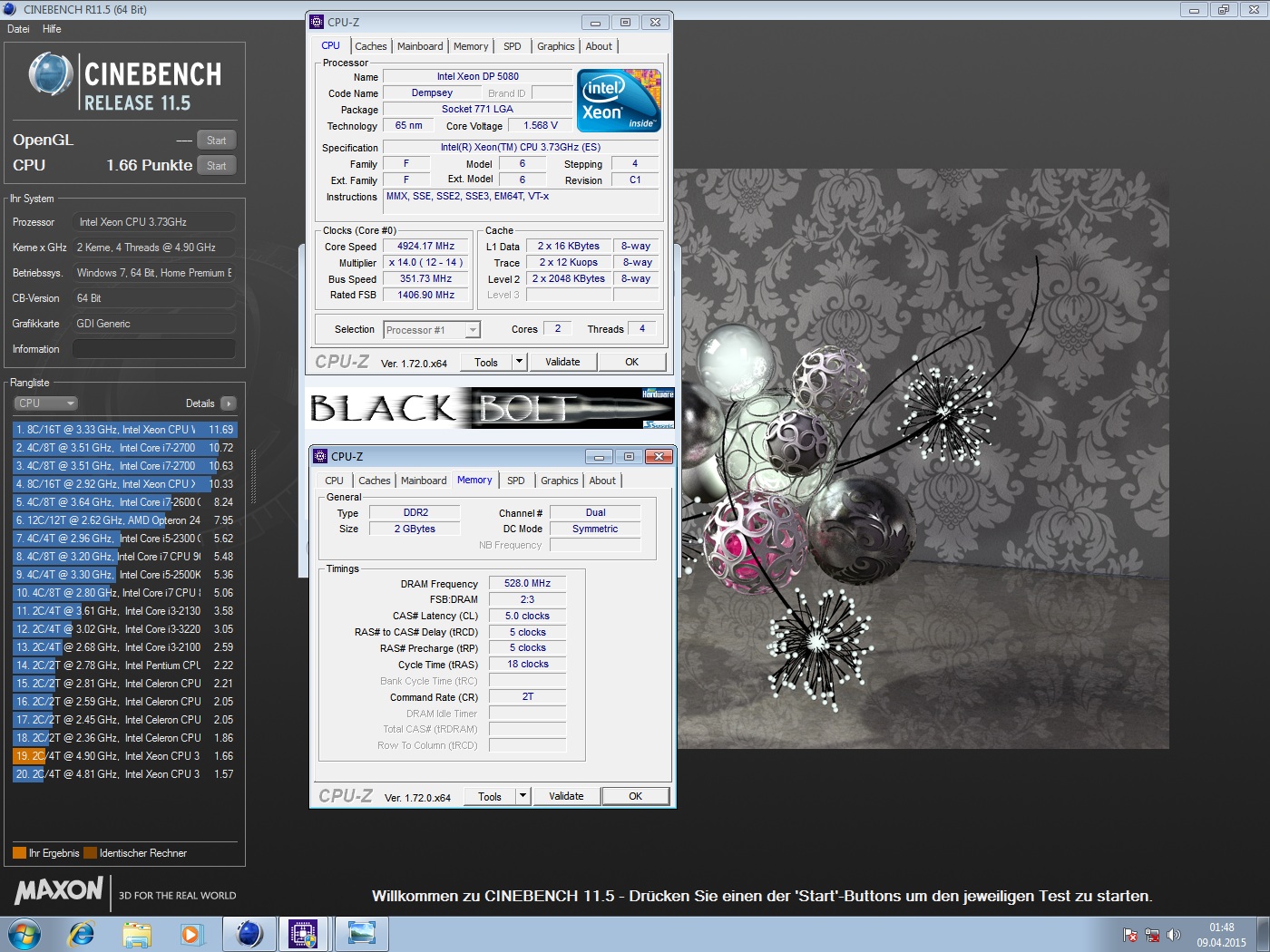Open the CPU ranking type dropdown
The height and width of the screenshot is (952, 1270).
[x=45, y=403]
